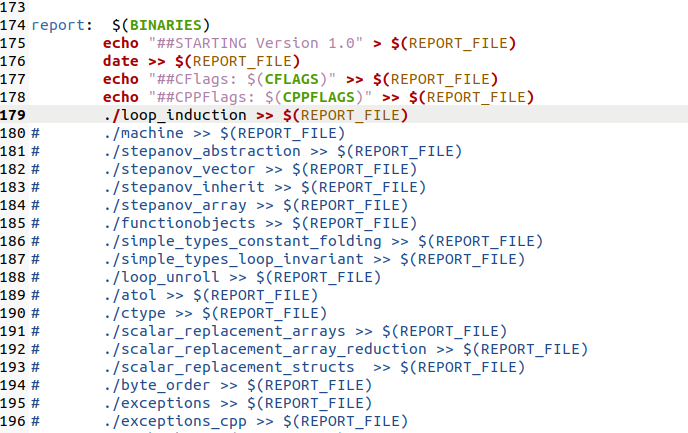This screenshot has height=433, width=688.
Task: Click the ./byte_order command text
Action: coord(157,385)
